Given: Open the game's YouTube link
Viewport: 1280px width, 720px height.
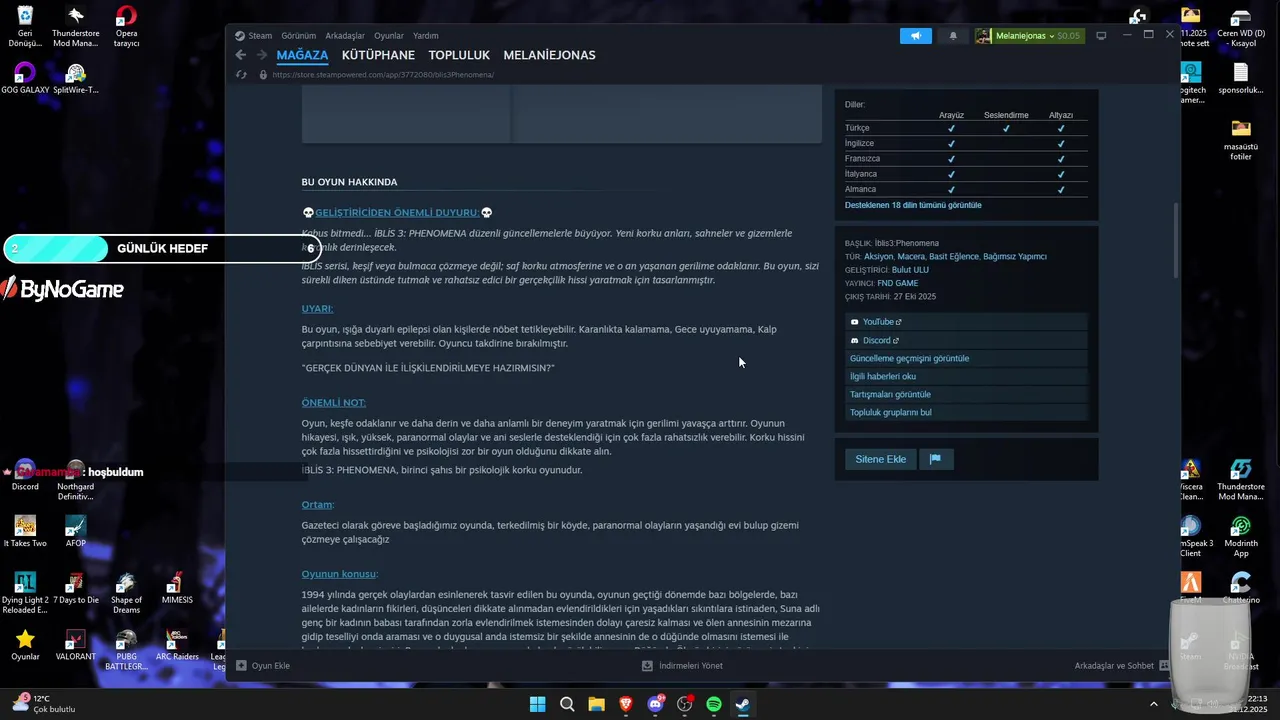Looking at the screenshot, I should (966, 322).
